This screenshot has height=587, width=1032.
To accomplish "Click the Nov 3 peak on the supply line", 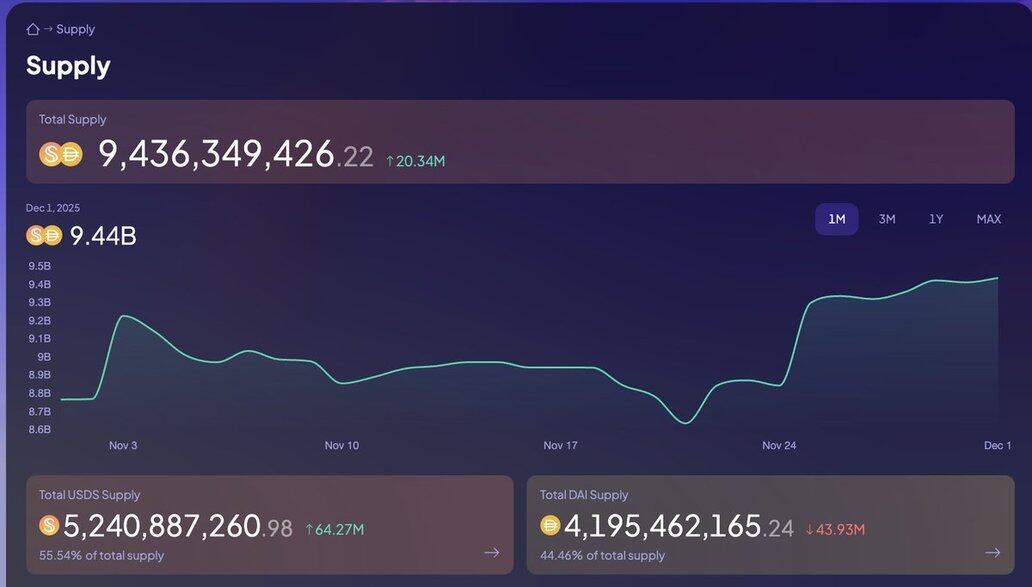I will pos(122,316).
